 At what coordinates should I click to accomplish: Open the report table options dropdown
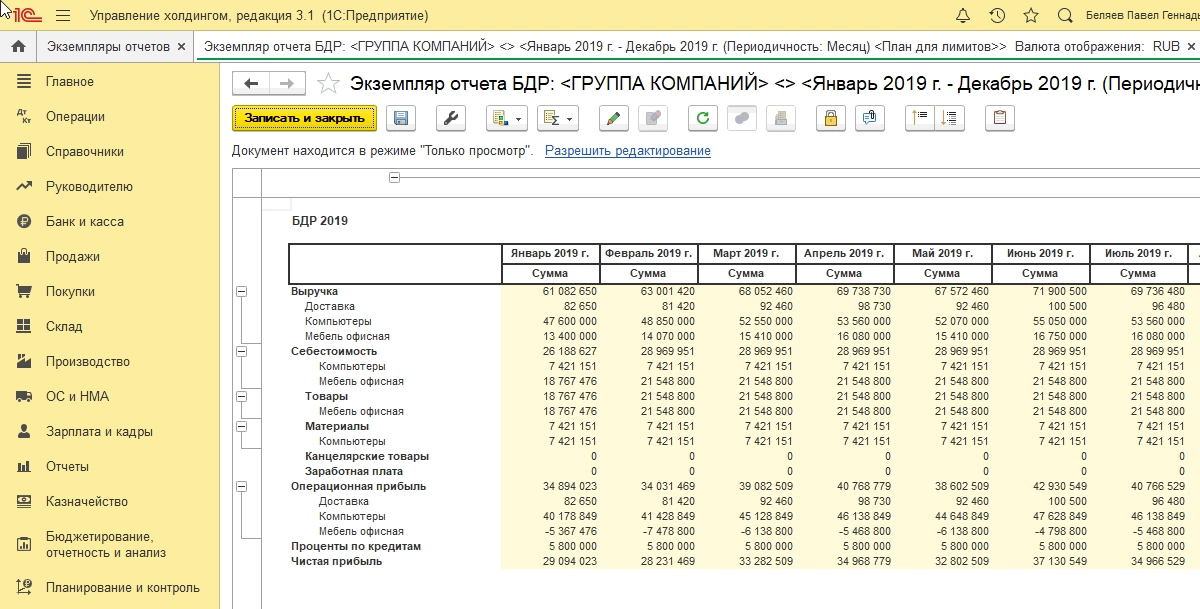click(506, 118)
